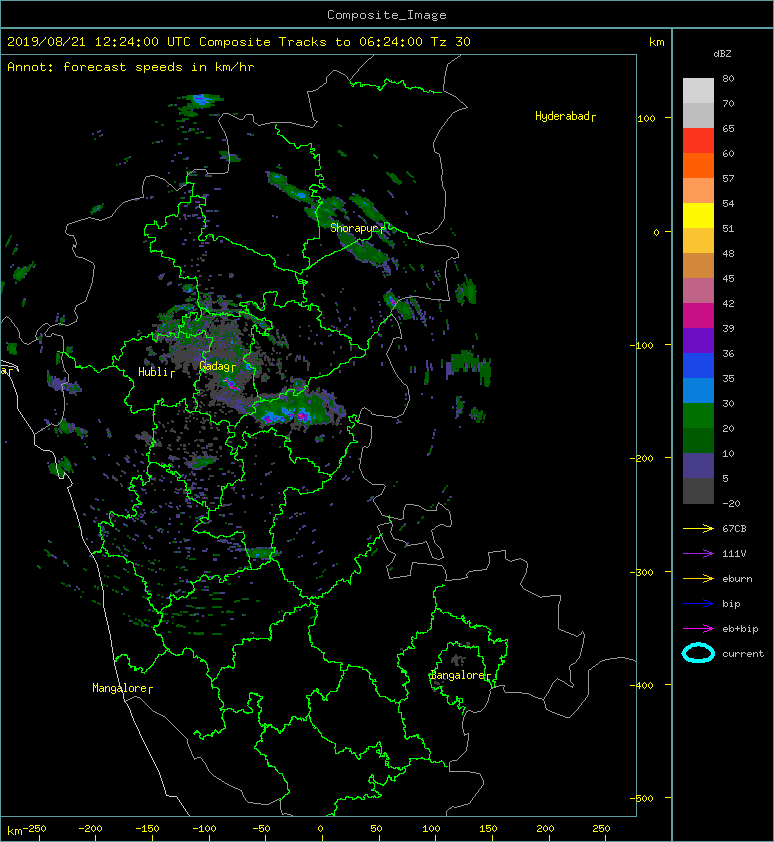Click the -150 tick on horizontal axis

tap(147, 829)
